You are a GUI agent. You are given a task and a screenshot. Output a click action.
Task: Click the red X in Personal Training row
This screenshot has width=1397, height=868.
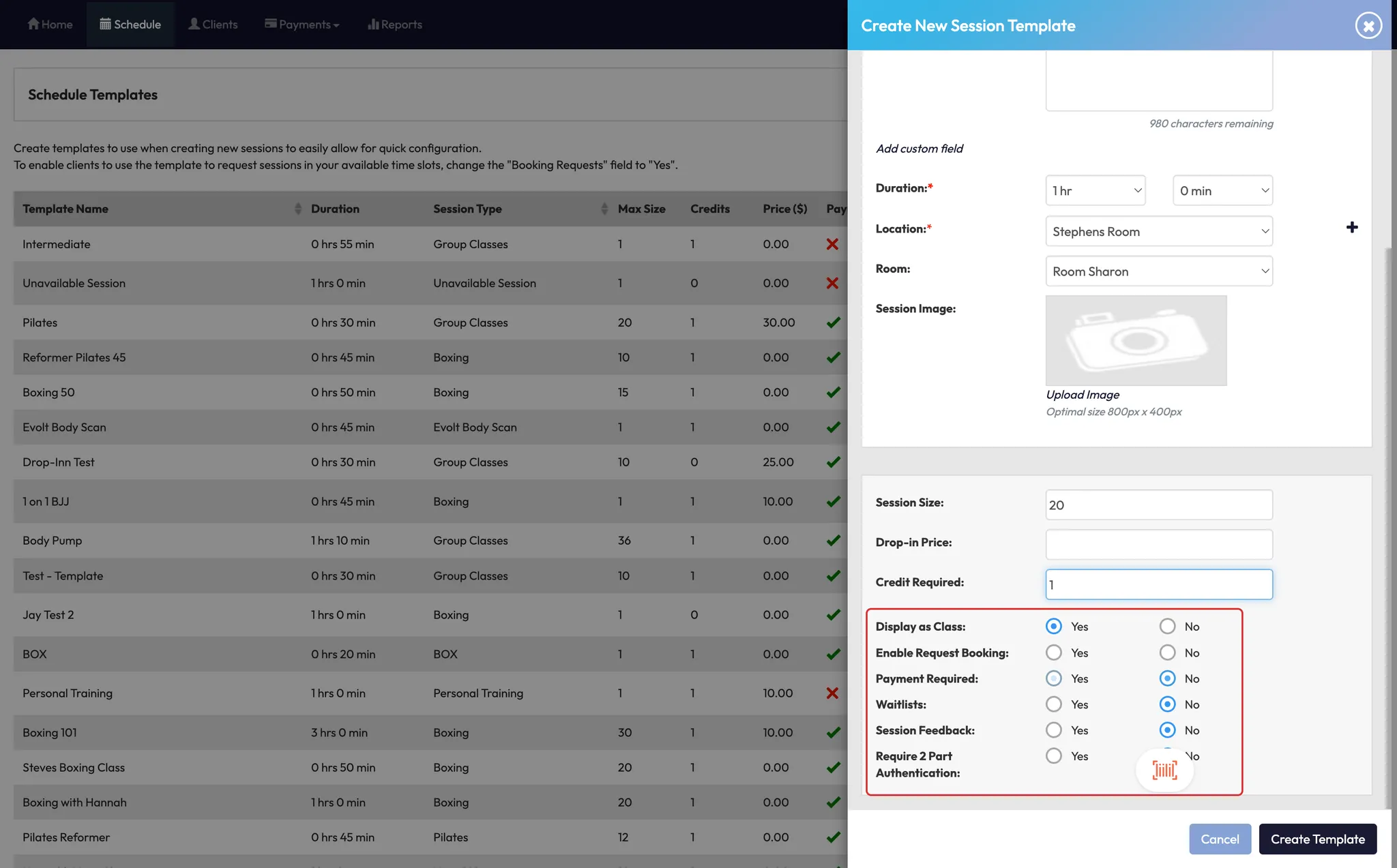tap(832, 693)
